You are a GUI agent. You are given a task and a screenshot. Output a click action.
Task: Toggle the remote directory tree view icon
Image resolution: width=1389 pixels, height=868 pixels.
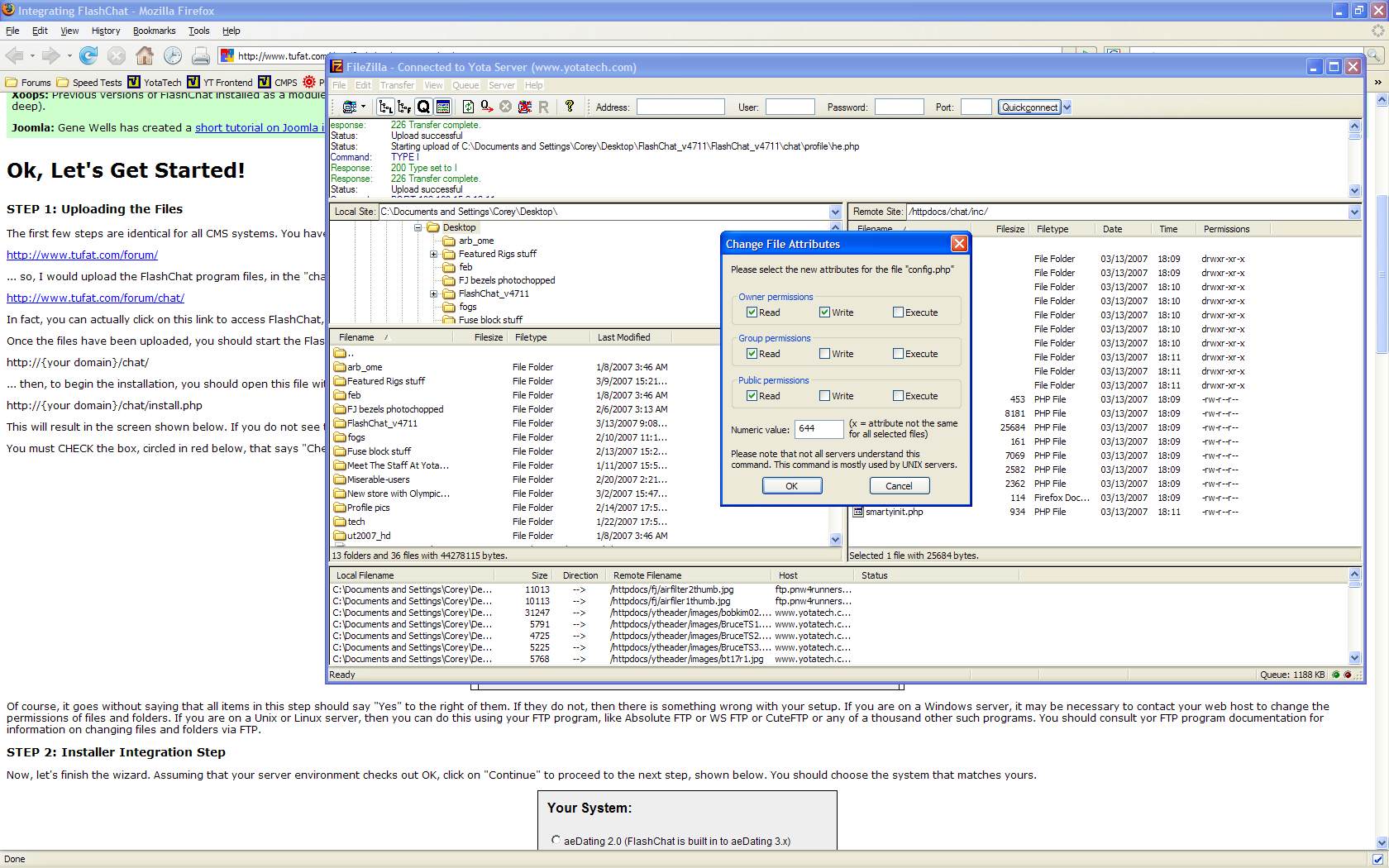click(404, 107)
